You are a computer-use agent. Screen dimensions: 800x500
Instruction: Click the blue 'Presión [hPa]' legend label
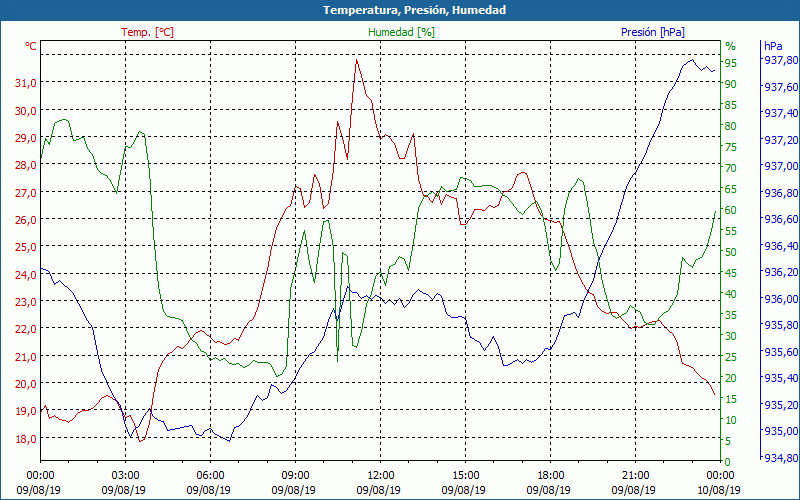(x=653, y=32)
